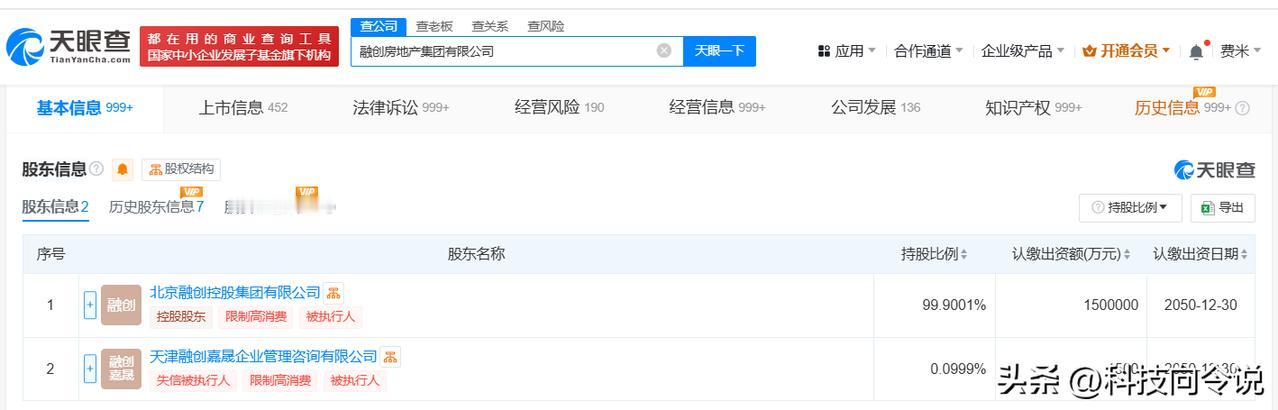Click the help icon next to 股东信息
This screenshot has height=410, width=1278.
click(97, 169)
